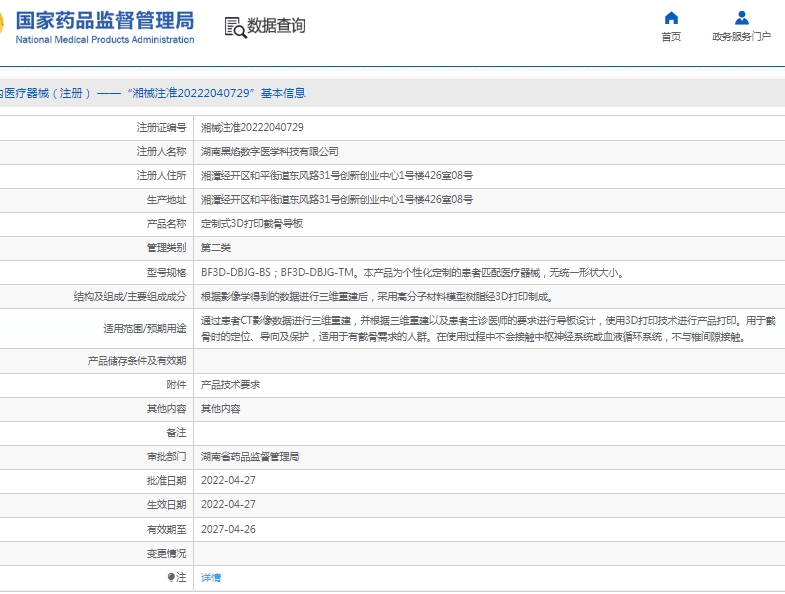Image resolution: width=785 pixels, height=594 pixels.
Task: Click the data query magnifier icon
Action: (235, 27)
